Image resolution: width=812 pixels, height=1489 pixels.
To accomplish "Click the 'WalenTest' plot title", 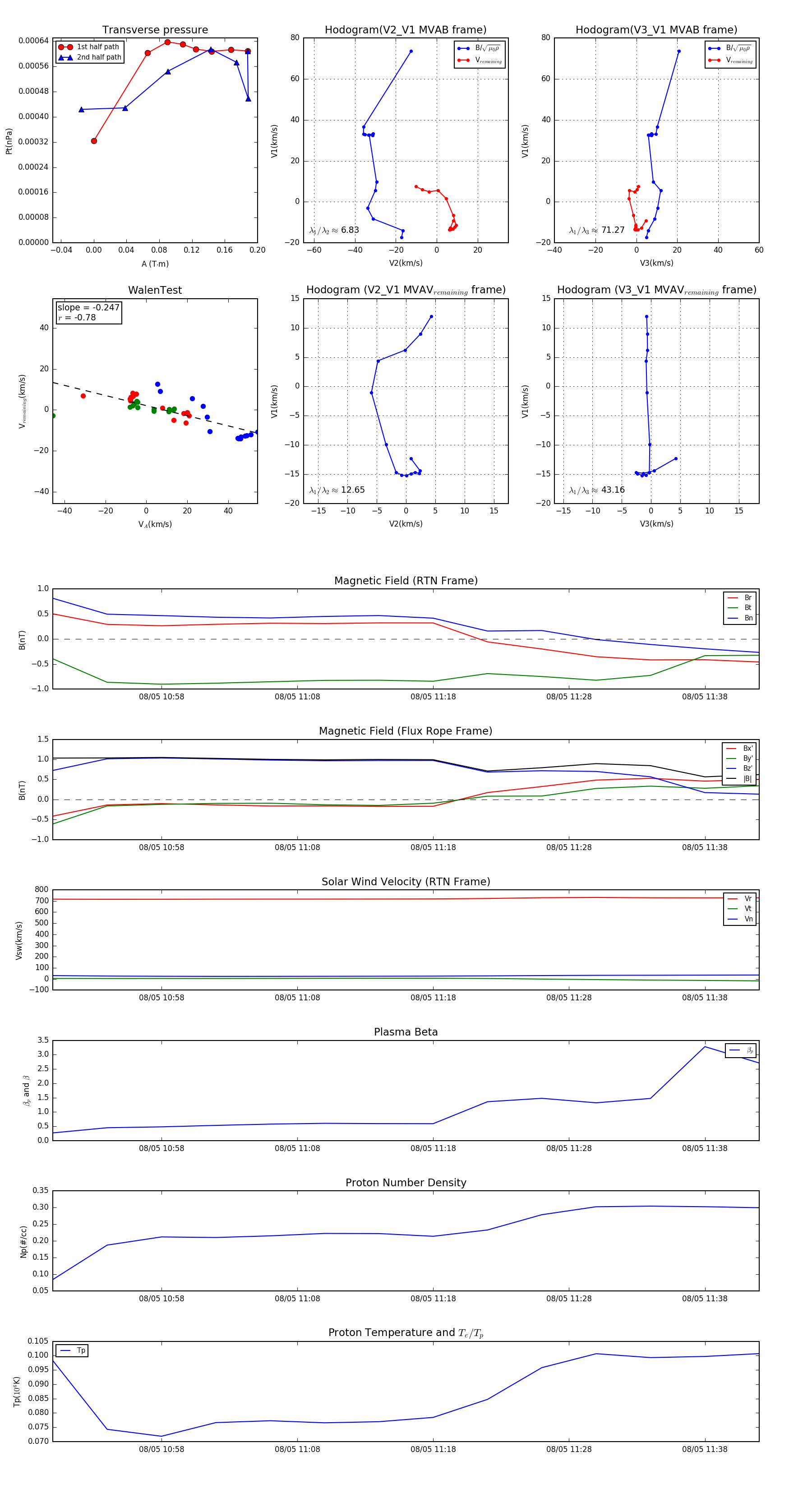I will coord(155,290).
